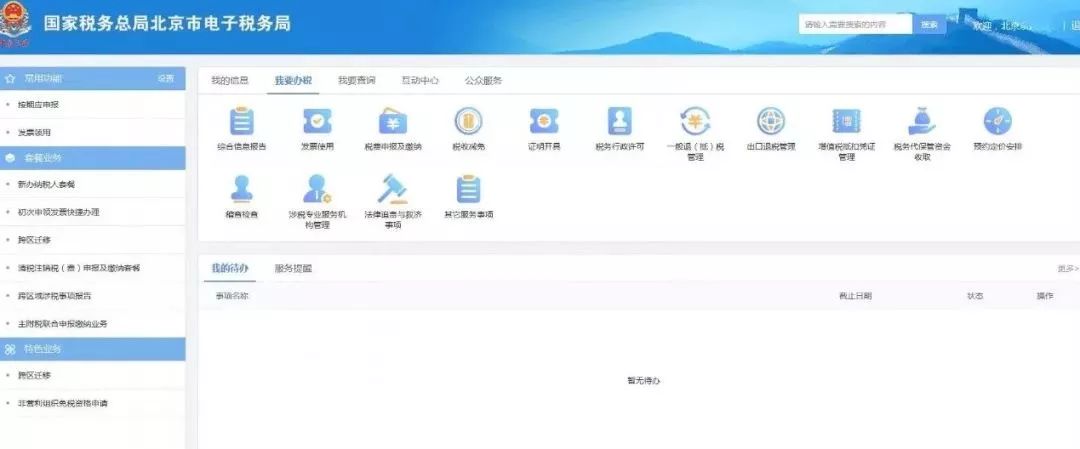Open the 其它服务事项 clipboard icon
This screenshot has height=449, width=1080.
(468, 189)
